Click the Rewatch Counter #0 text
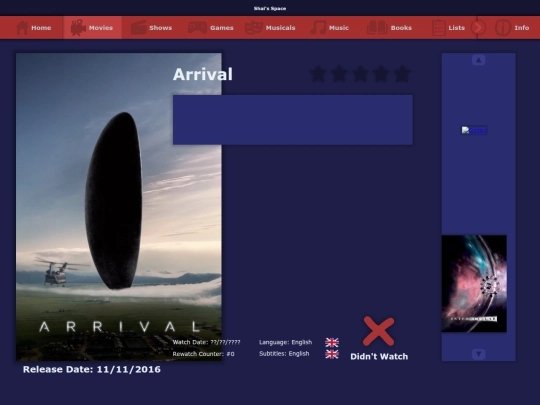This screenshot has height=405, width=540. [x=204, y=354]
